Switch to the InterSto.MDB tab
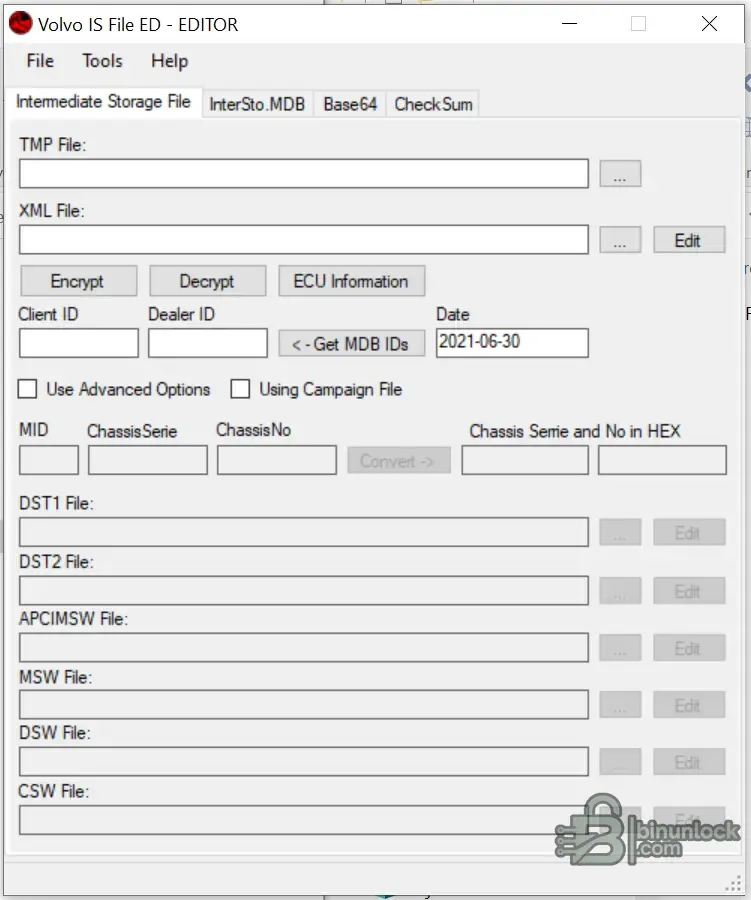751x900 pixels. point(257,104)
